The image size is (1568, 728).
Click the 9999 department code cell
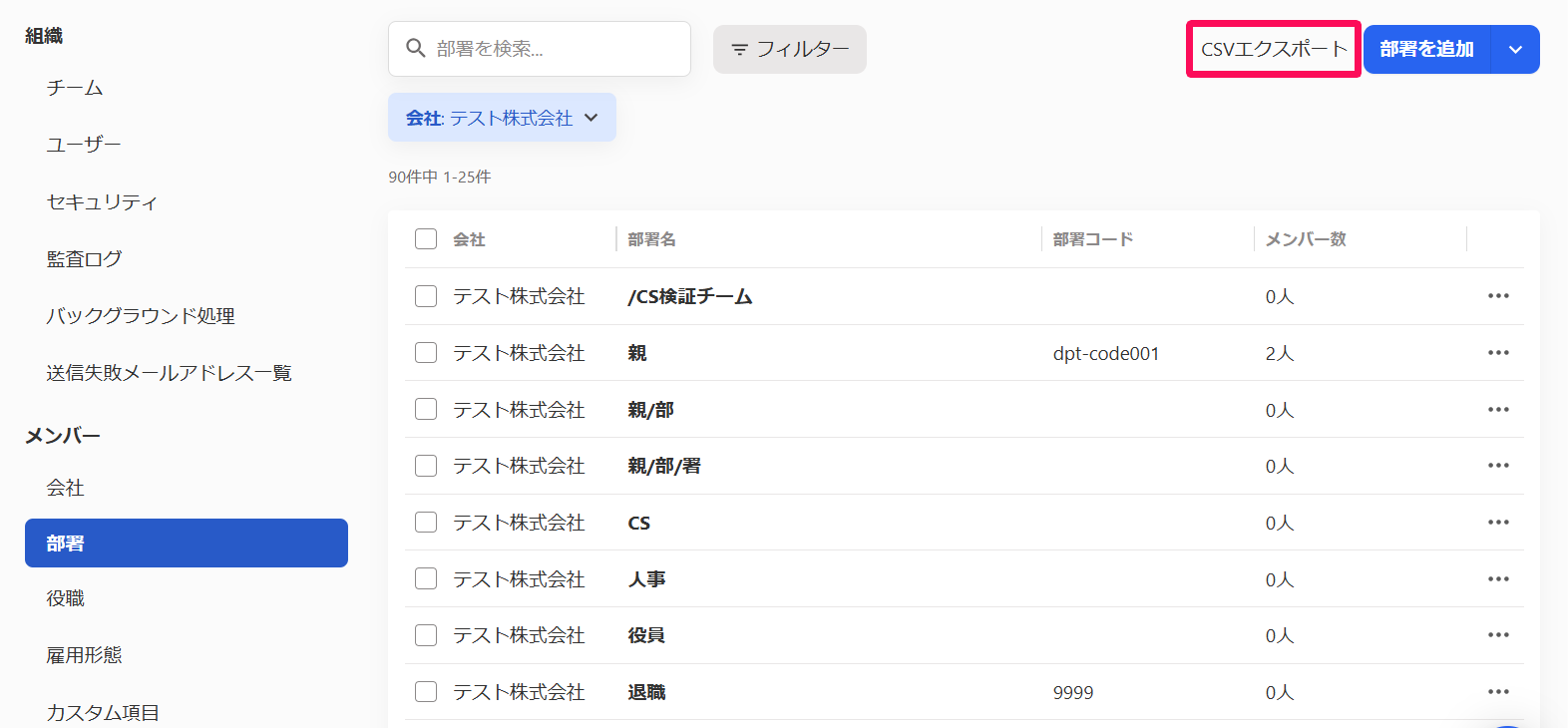[x=1073, y=692]
